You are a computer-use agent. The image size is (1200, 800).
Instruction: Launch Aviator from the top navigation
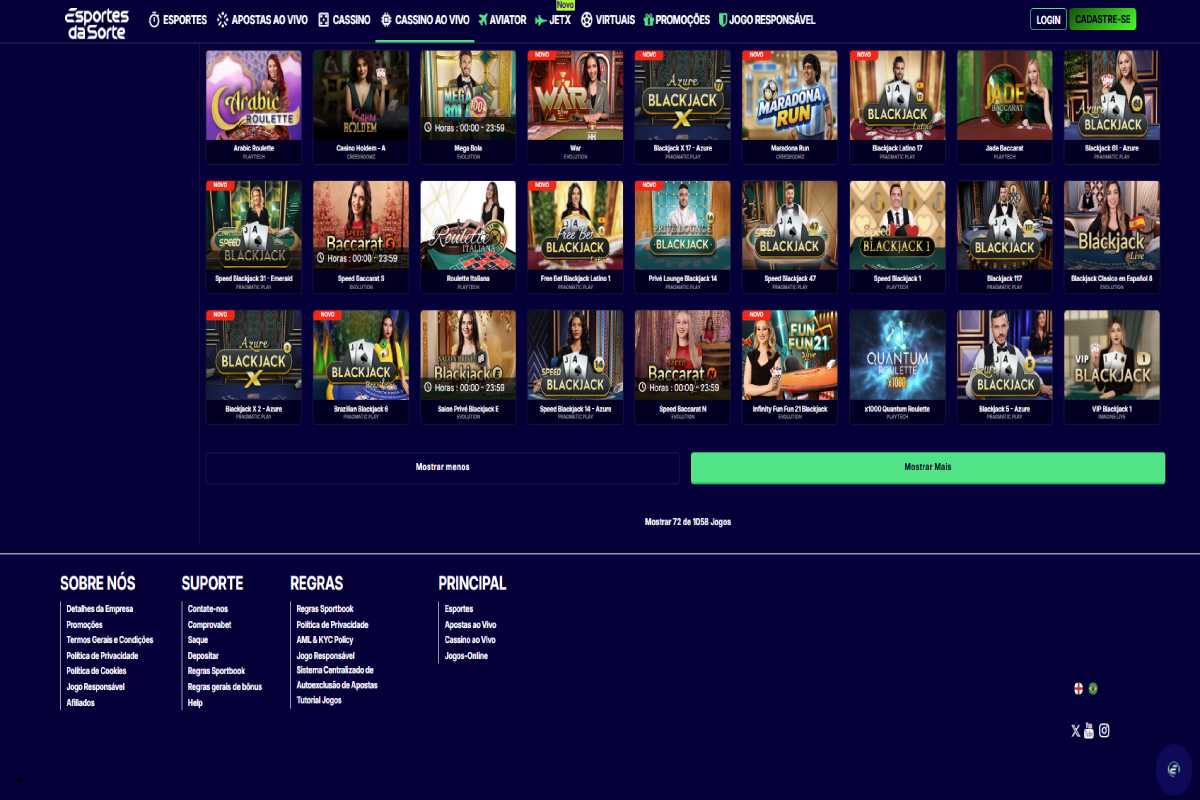(502, 20)
